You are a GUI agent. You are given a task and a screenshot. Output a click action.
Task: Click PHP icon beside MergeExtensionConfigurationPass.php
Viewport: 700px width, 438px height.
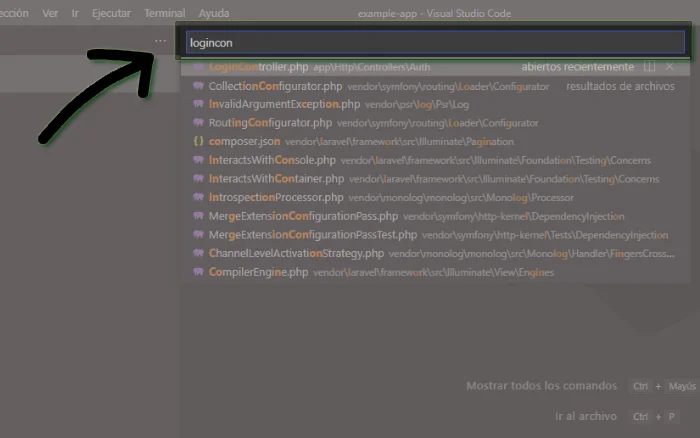click(x=198, y=216)
